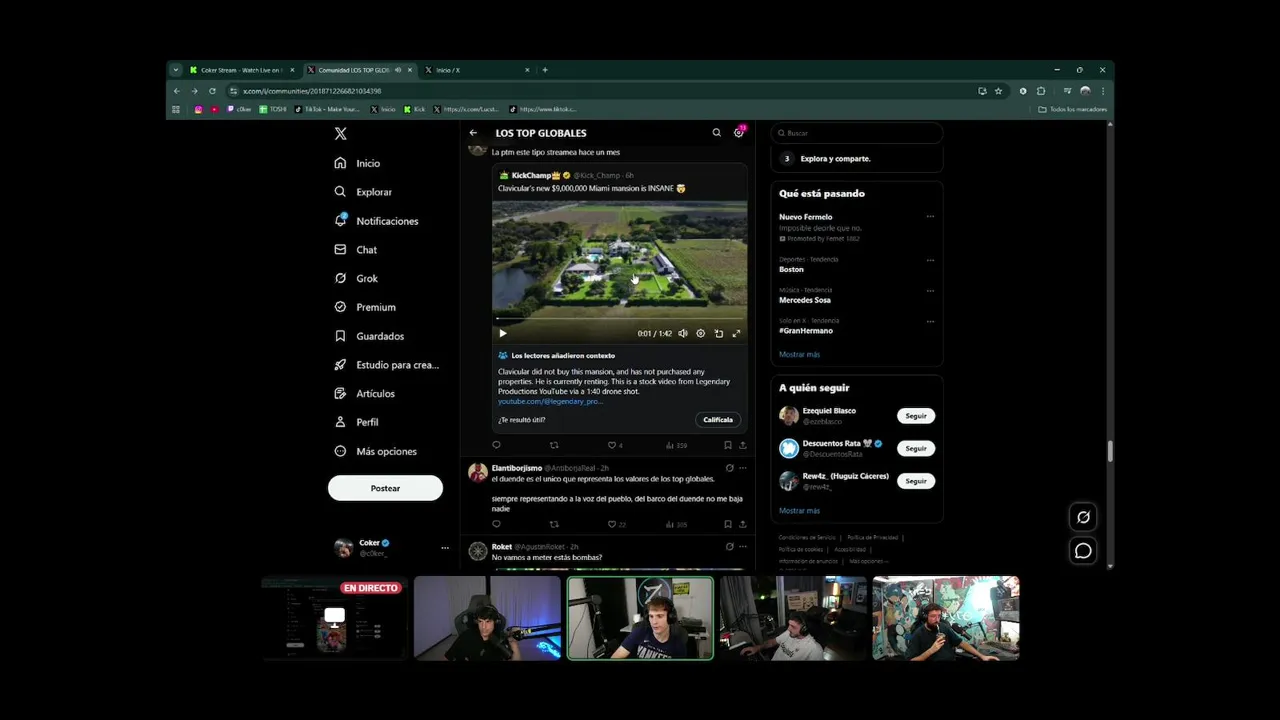Go back from LOS TOP GLOBALES
The image size is (1280, 720).
point(473,133)
